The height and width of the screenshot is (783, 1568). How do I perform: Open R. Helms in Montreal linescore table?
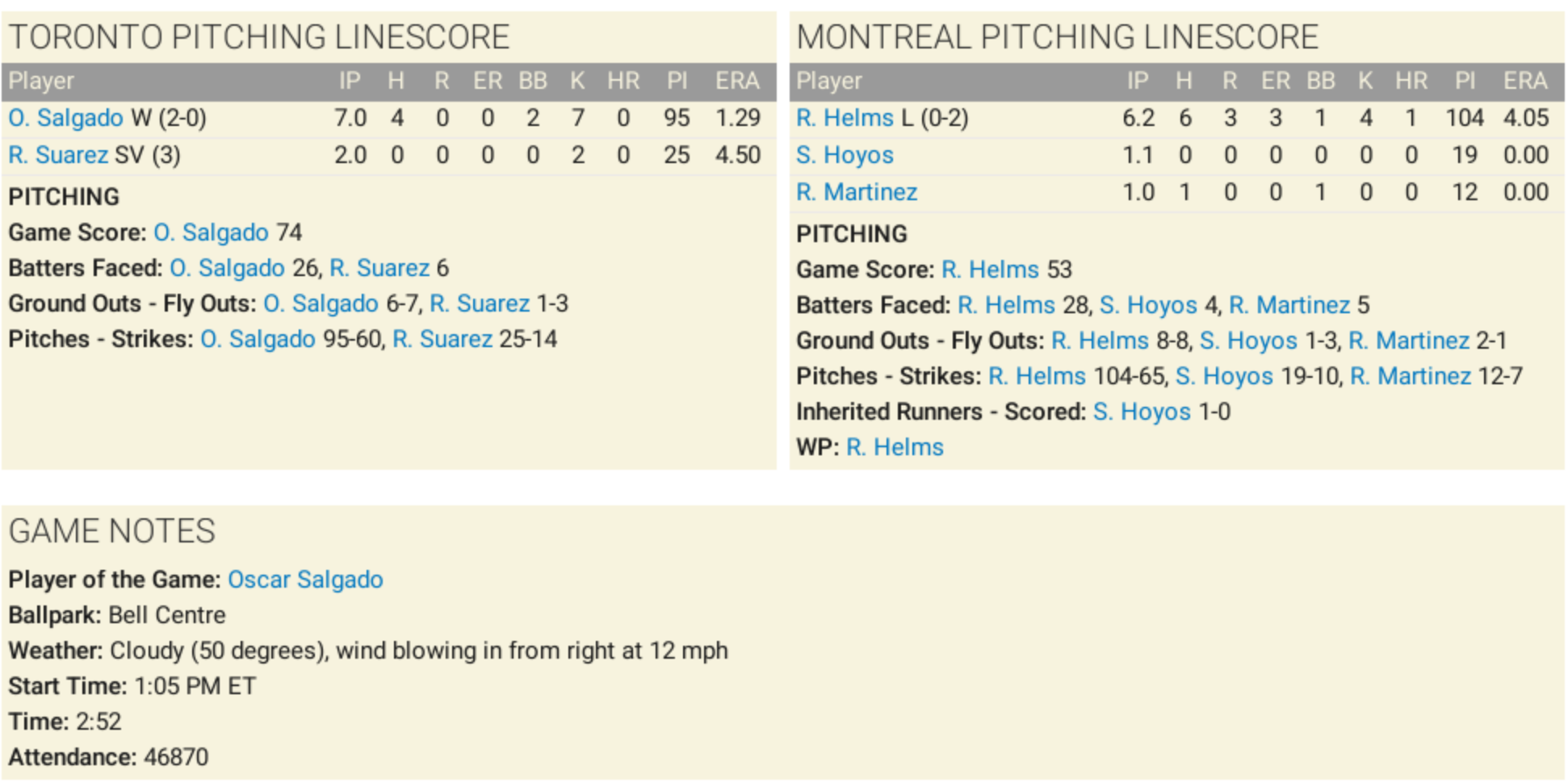(845, 118)
